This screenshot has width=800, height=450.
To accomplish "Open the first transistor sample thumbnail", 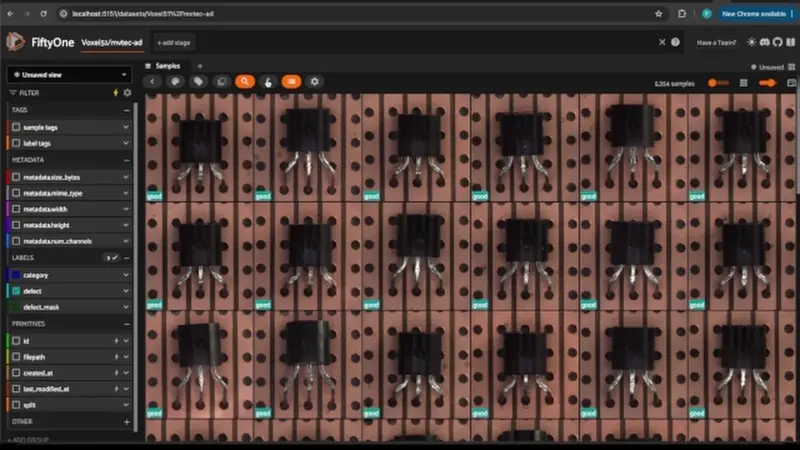I will pyautogui.click(x=199, y=147).
